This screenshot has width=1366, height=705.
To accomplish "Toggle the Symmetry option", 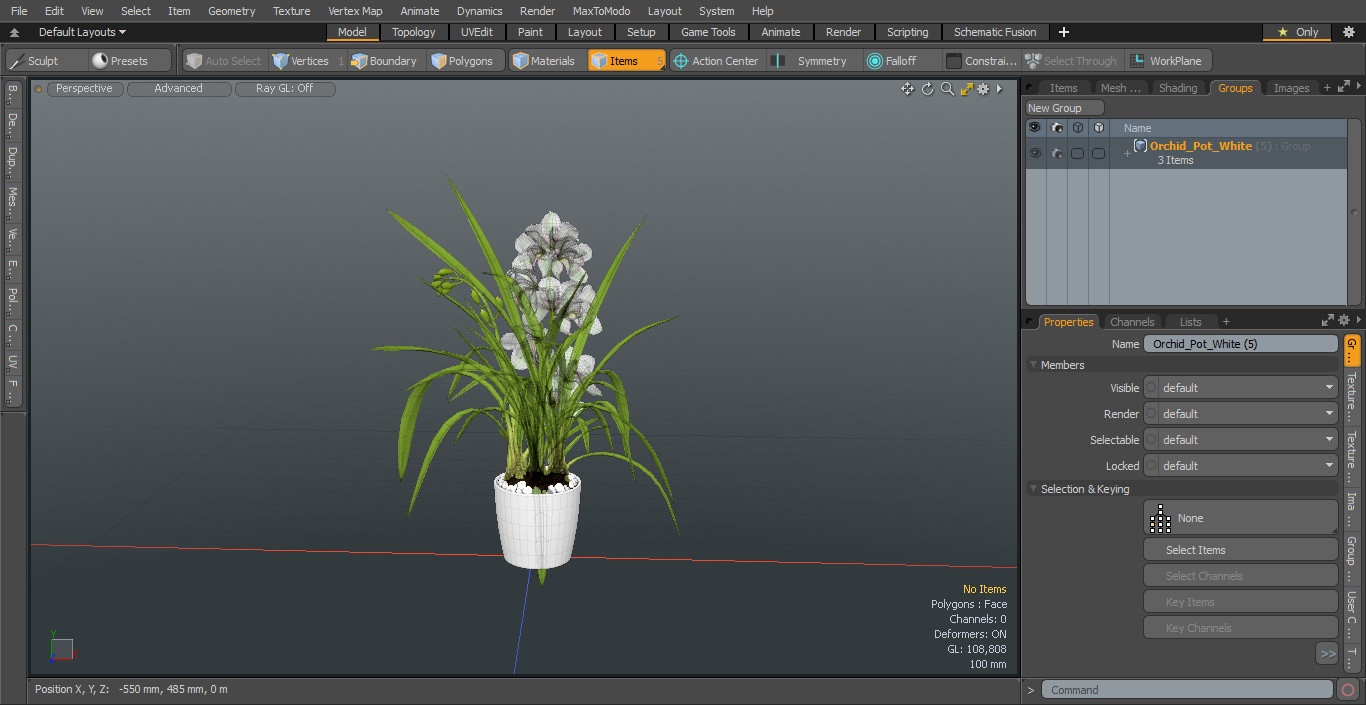I will point(813,61).
